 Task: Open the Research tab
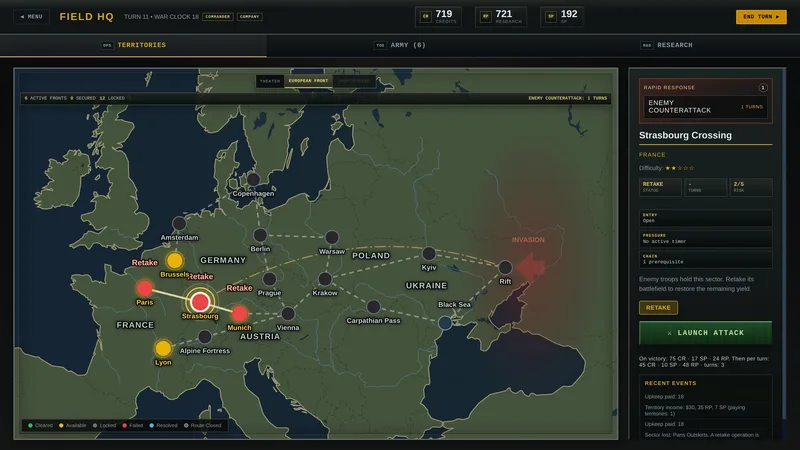[x=666, y=45]
